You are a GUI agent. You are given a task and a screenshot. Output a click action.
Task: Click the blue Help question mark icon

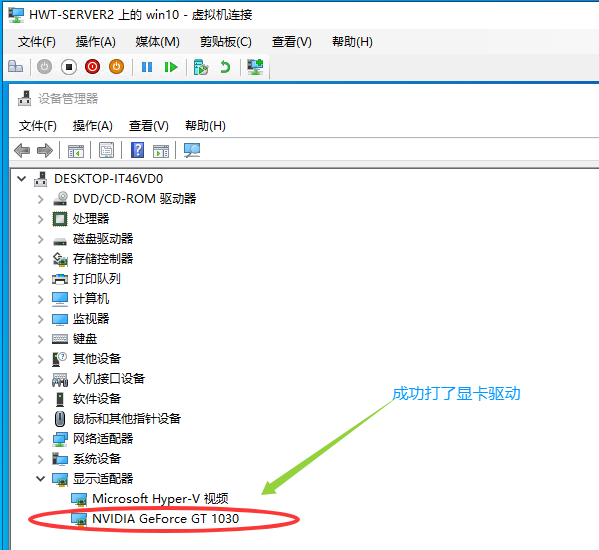click(x=138, y=150)
